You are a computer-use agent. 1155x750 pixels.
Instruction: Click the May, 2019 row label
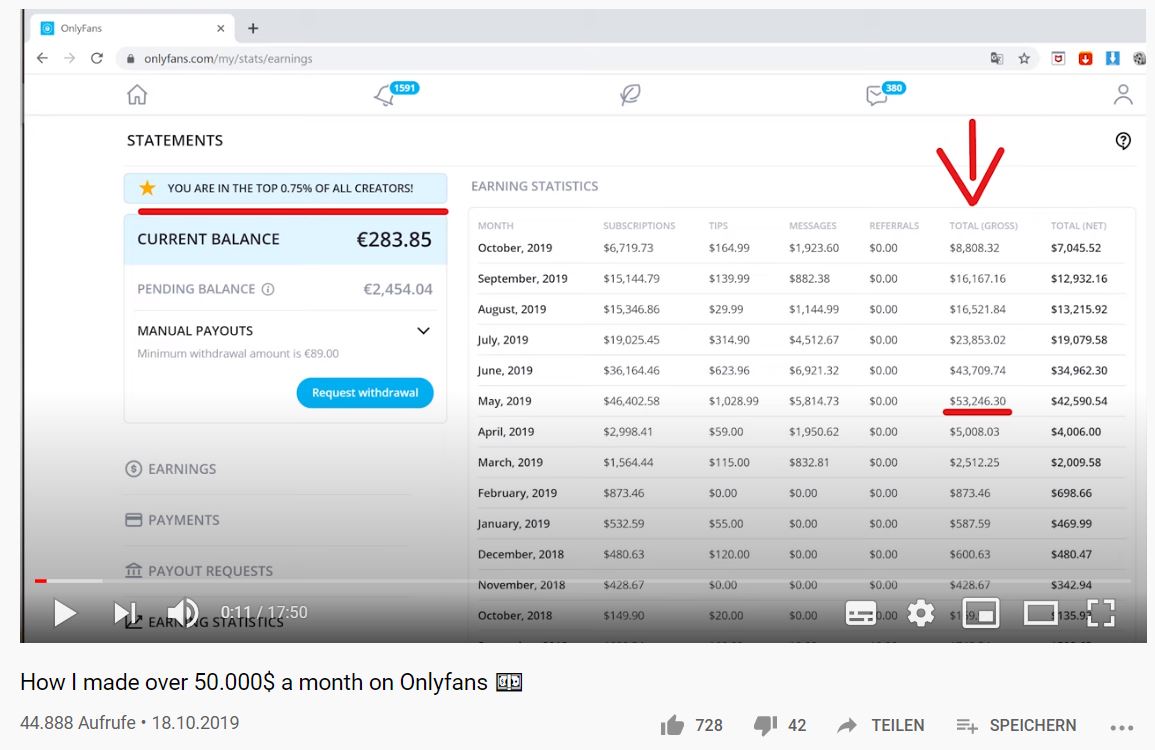click(x=505, y=401)
